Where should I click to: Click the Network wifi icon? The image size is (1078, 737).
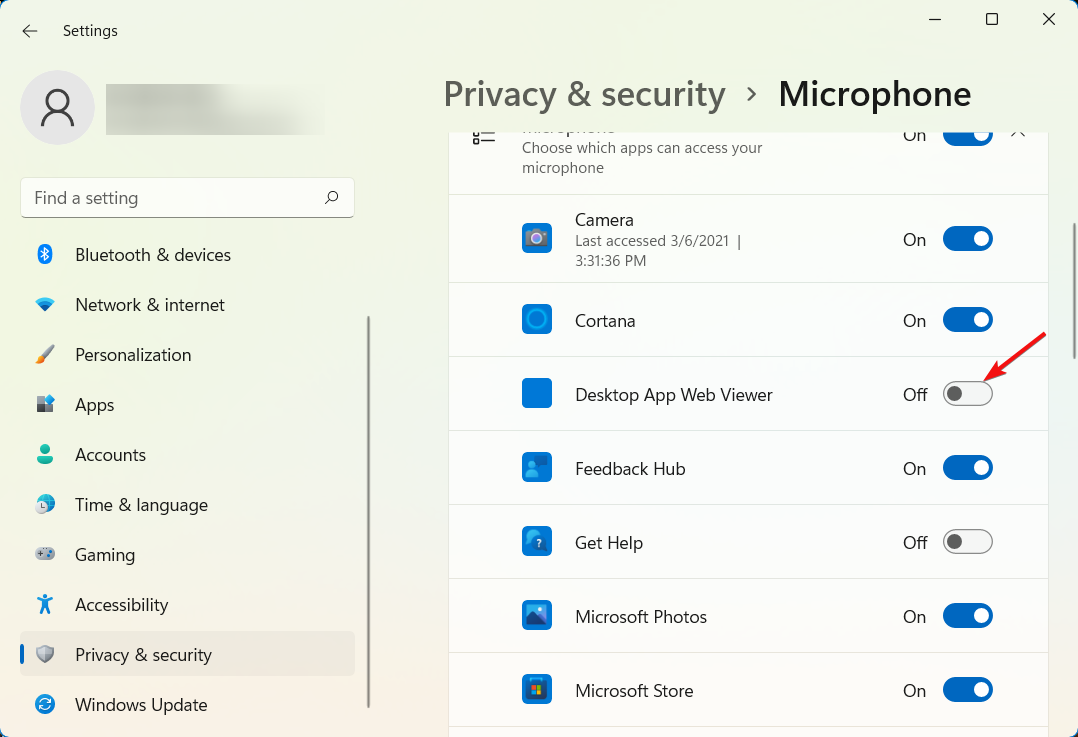45,305
